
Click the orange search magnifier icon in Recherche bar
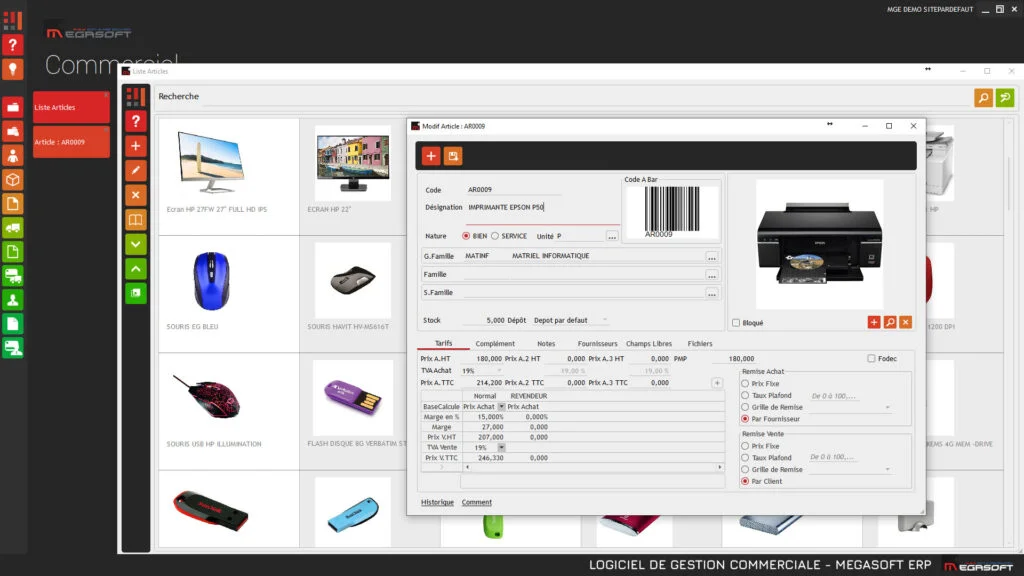coord(983,98)
